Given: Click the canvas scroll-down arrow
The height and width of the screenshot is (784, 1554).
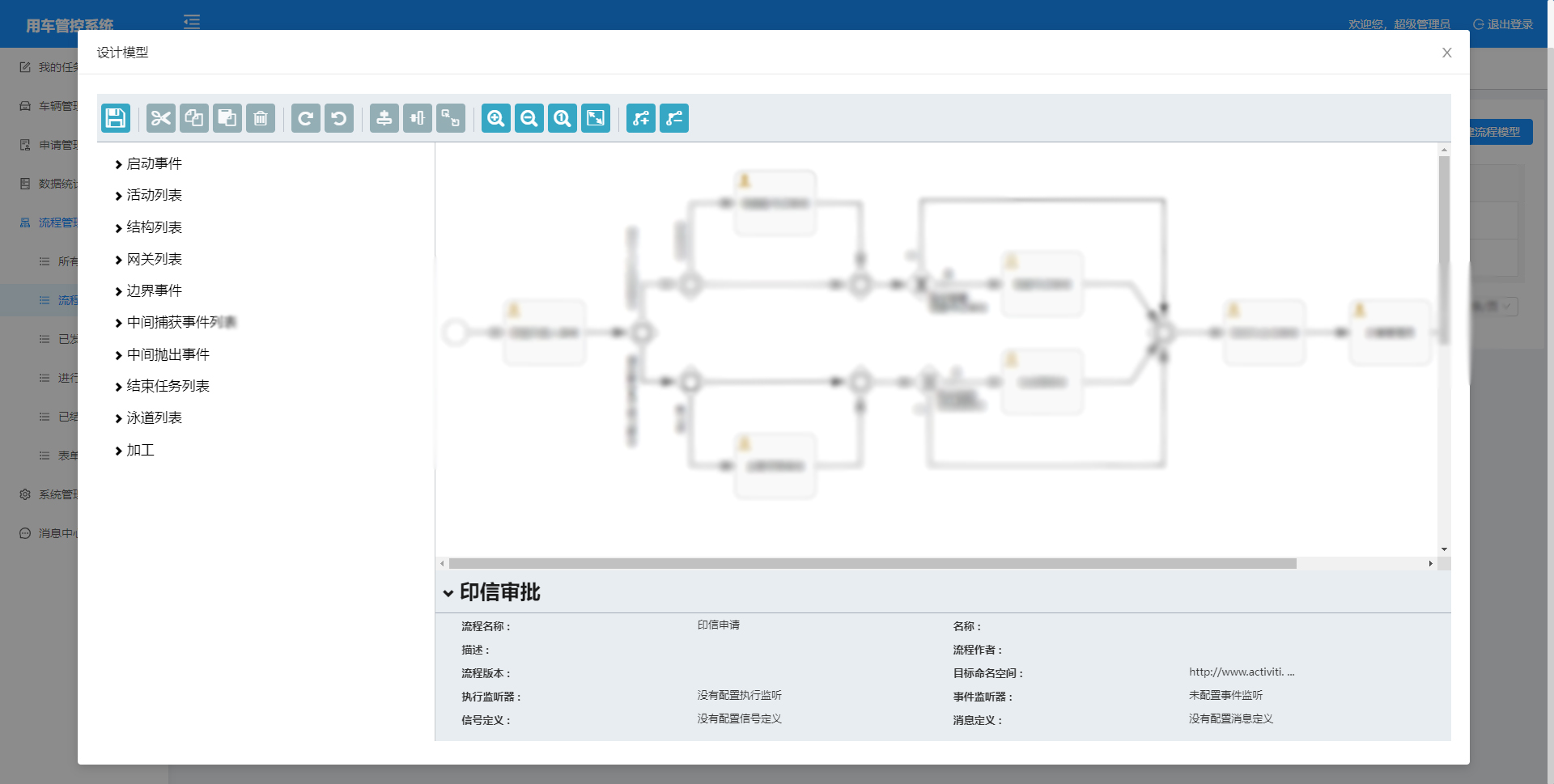Looking at the screenshot, I should tap(1444, 549).
